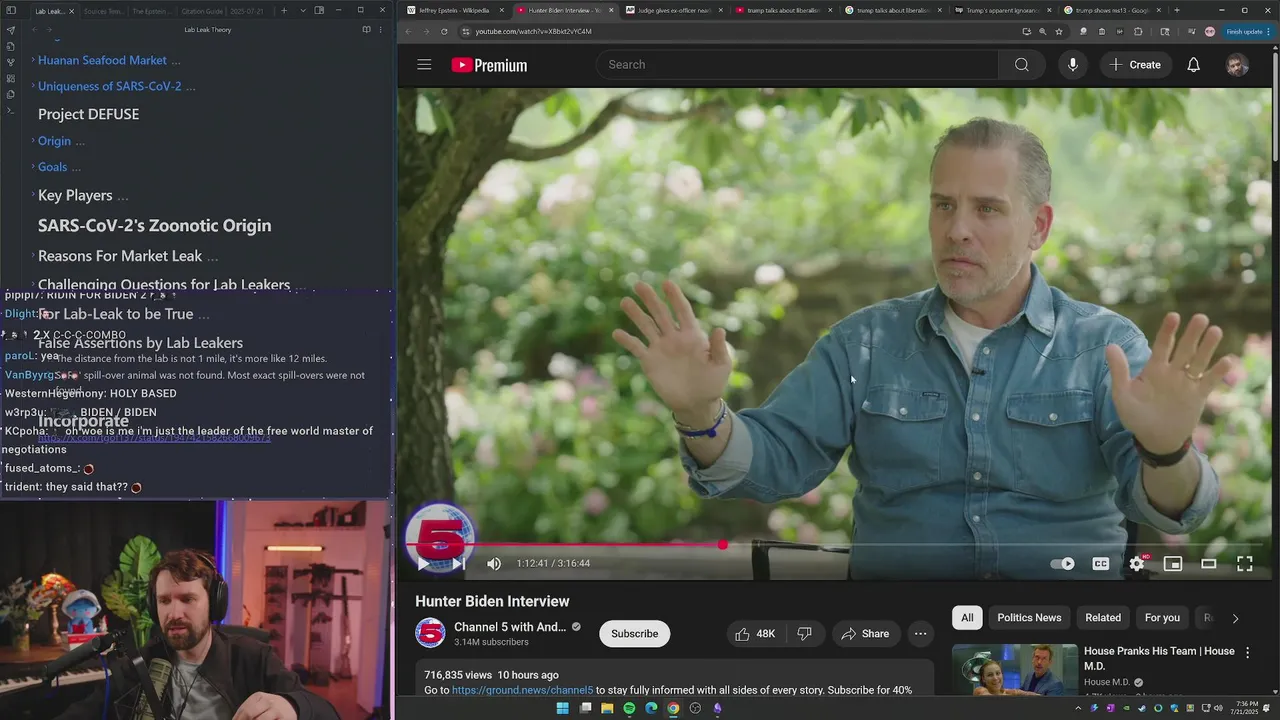Select the For you chip
The image size is (1280, 720).
[x=1162, y=618]
